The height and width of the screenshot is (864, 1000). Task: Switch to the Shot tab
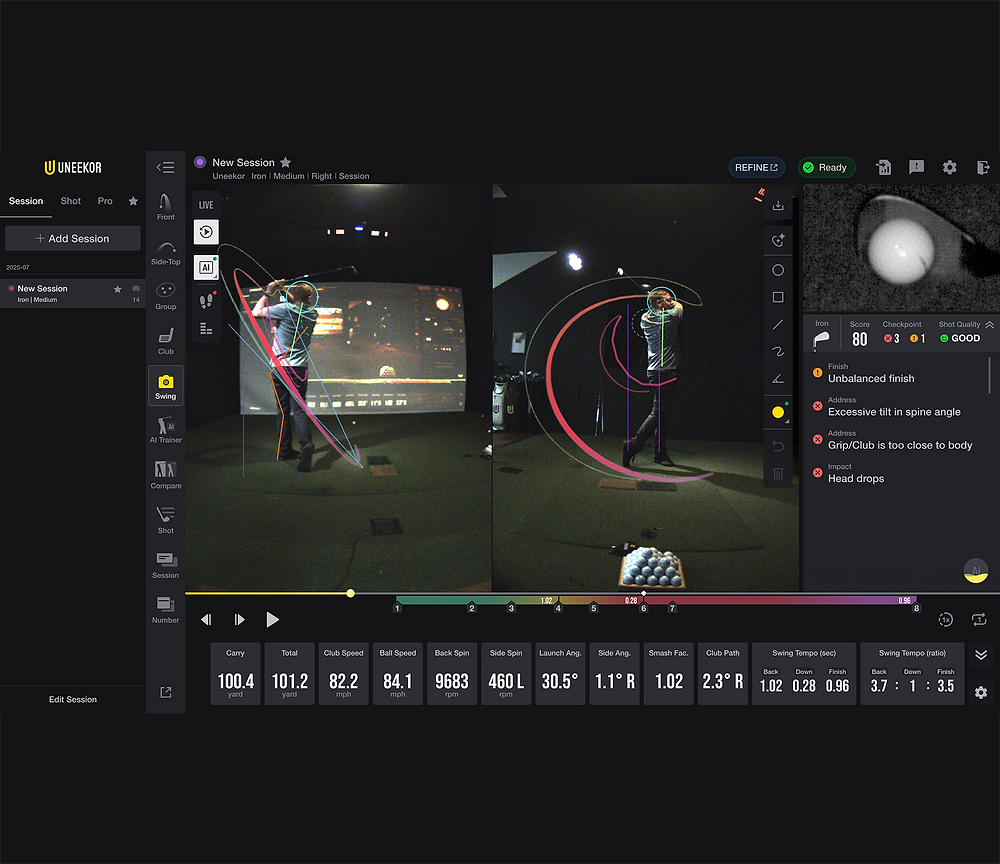(70, 201)
